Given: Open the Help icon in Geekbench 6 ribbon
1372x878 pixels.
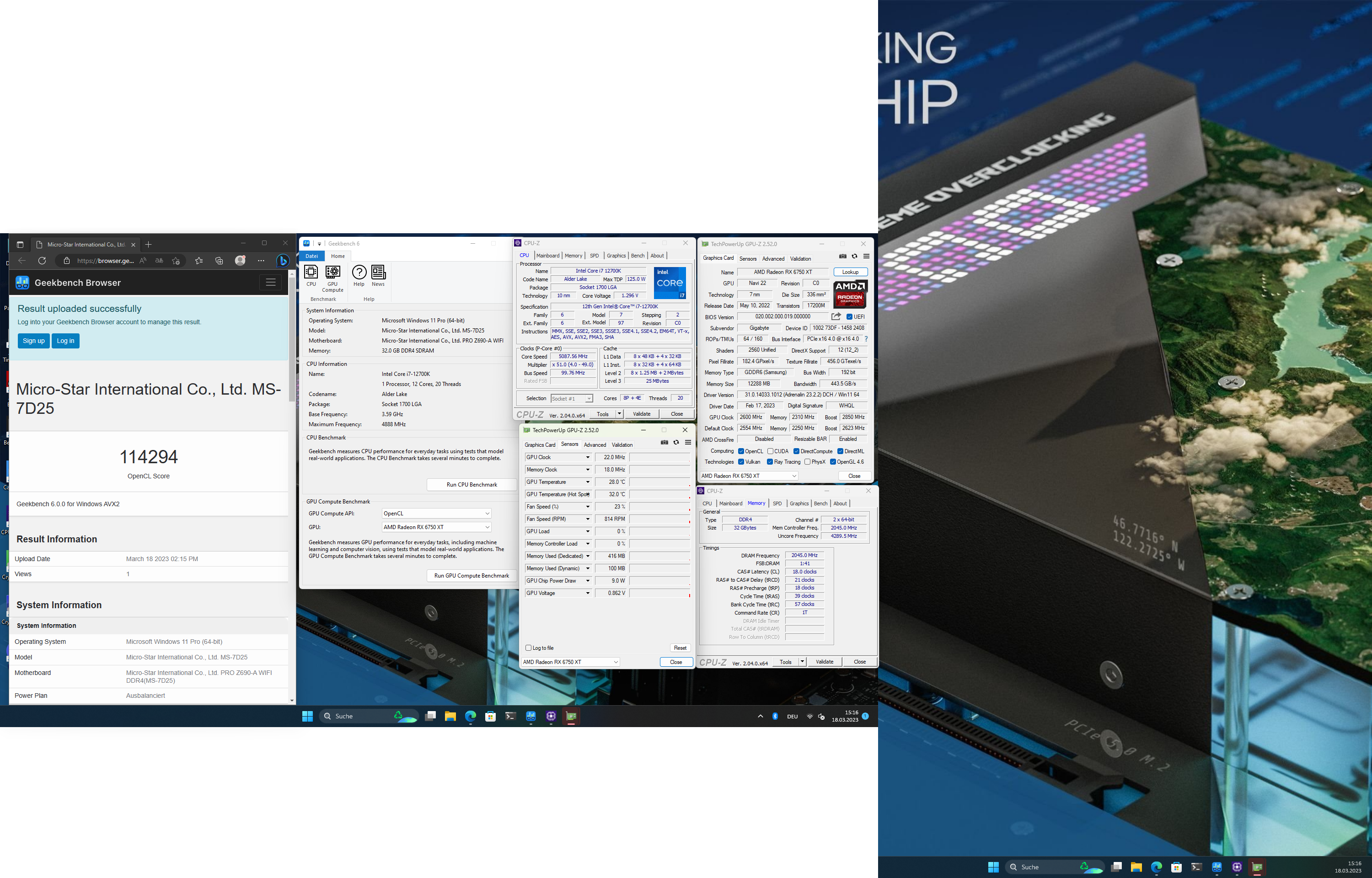Looking at the screenshot, I should (359, 276).
